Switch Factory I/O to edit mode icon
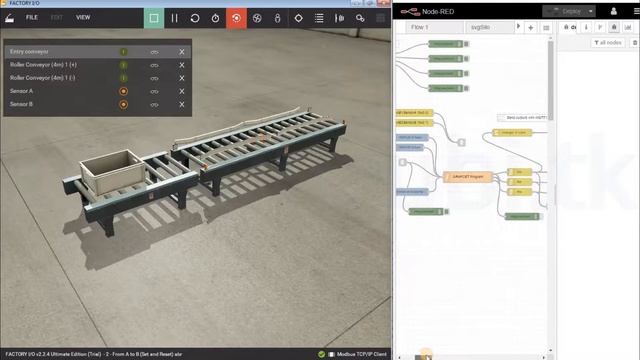The height and width of the screenshot is (360, 640). (9, 18)
